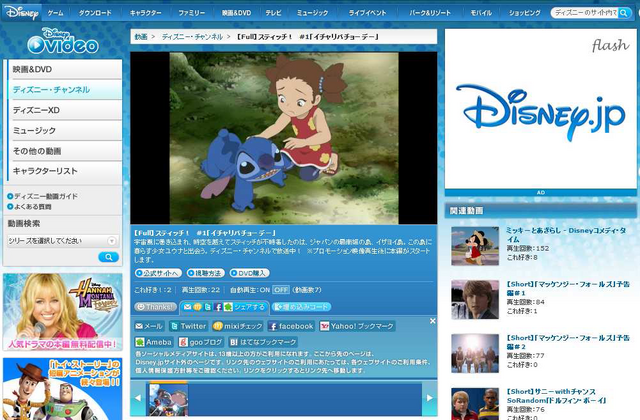Share via メール mail button
Viewport: 640px width, 420px height.
tap(149, 326)
